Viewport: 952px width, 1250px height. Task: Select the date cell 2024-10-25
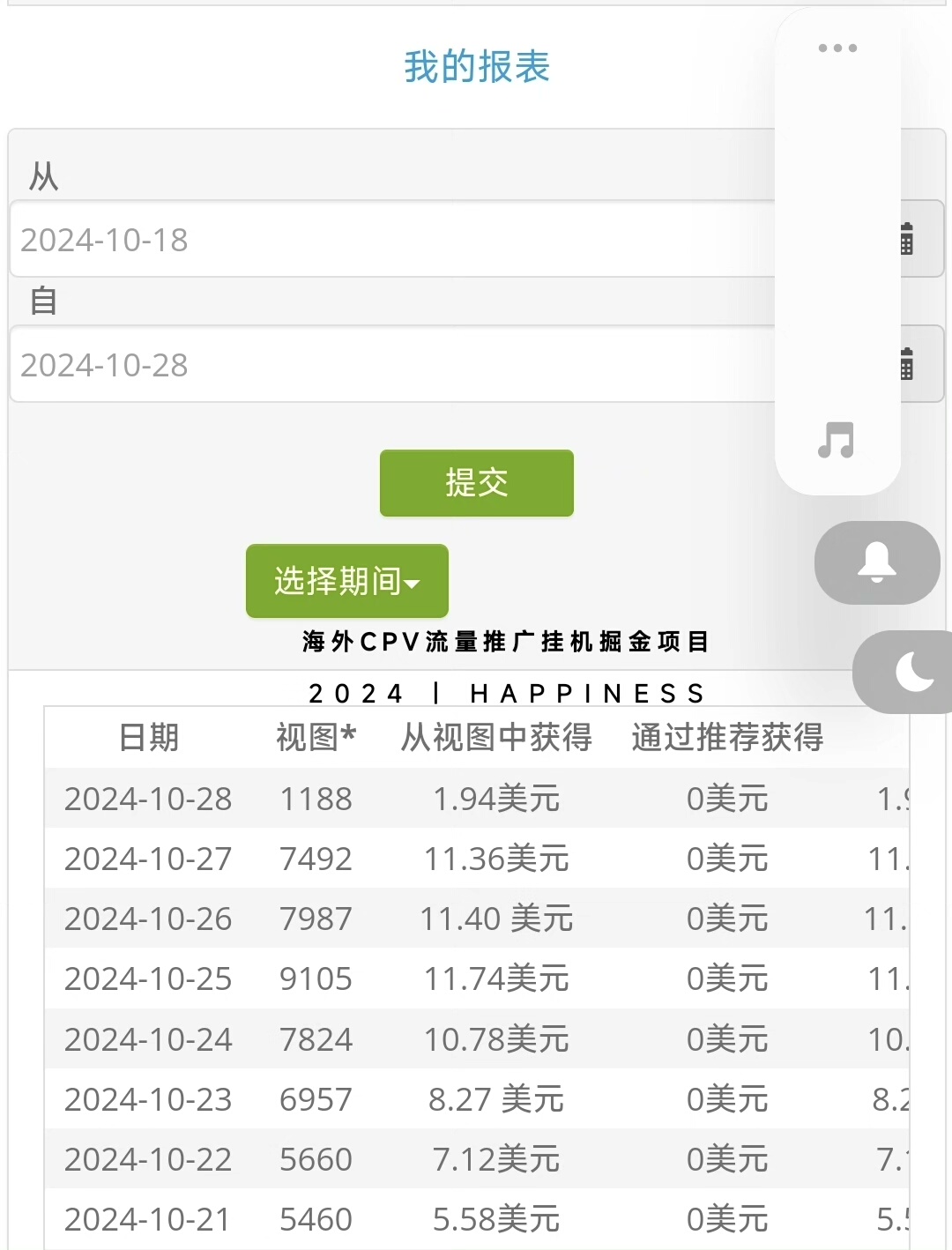148,978
